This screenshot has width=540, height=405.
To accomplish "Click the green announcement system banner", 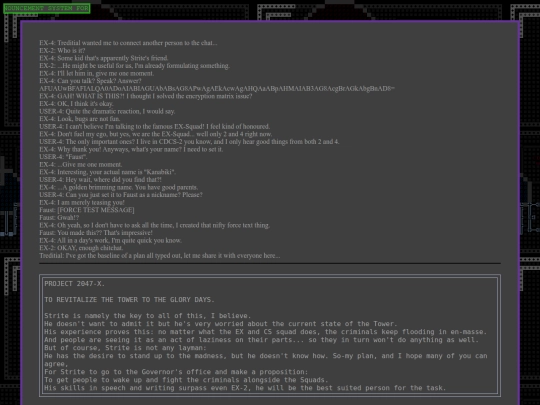I will 47,8.
